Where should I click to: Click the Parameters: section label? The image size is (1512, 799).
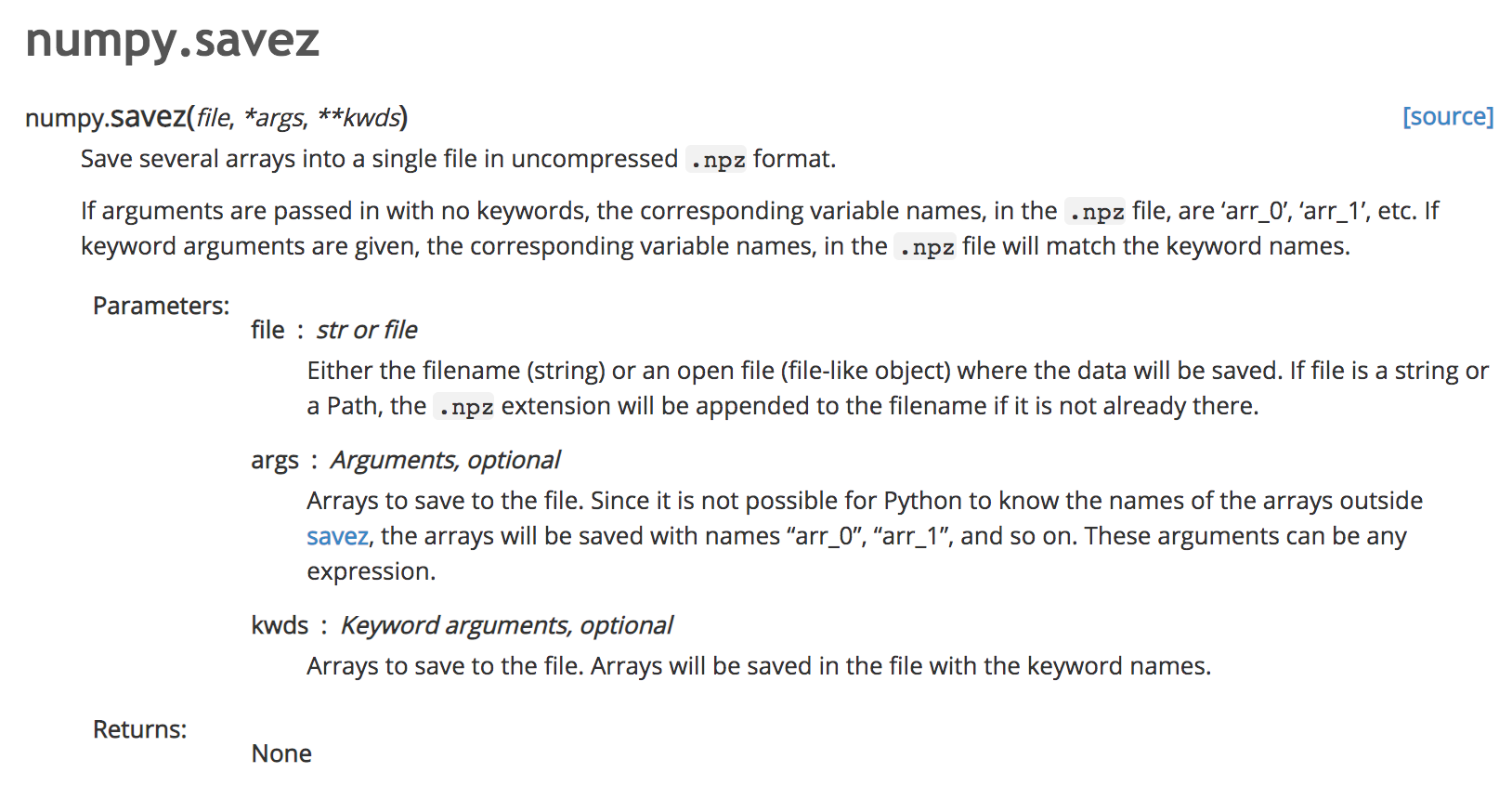coord(161,307)
